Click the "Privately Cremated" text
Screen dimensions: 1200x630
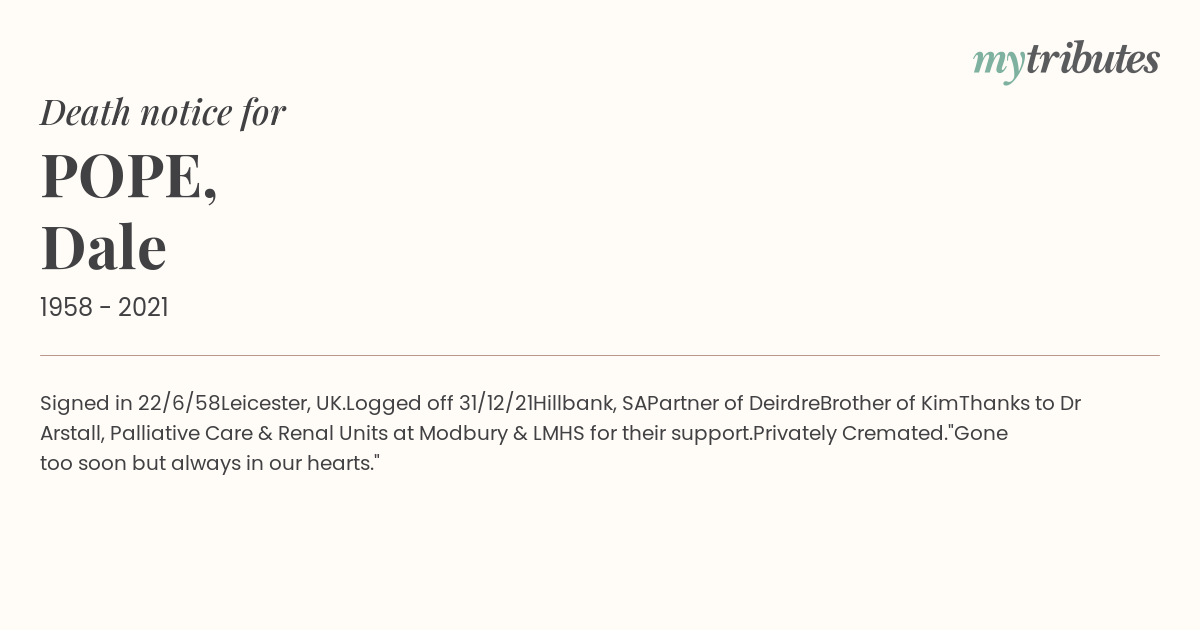(850, 434)
